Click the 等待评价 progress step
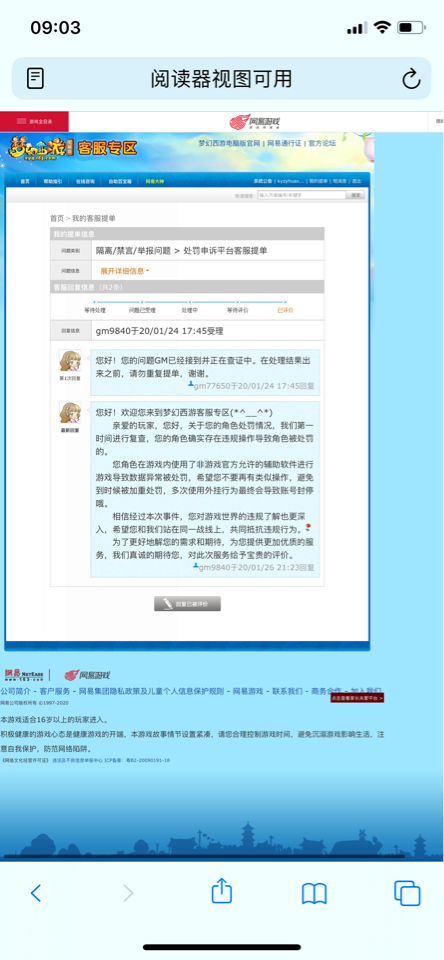This screenshot has height=960, width=444. click(x=237, y=310)
